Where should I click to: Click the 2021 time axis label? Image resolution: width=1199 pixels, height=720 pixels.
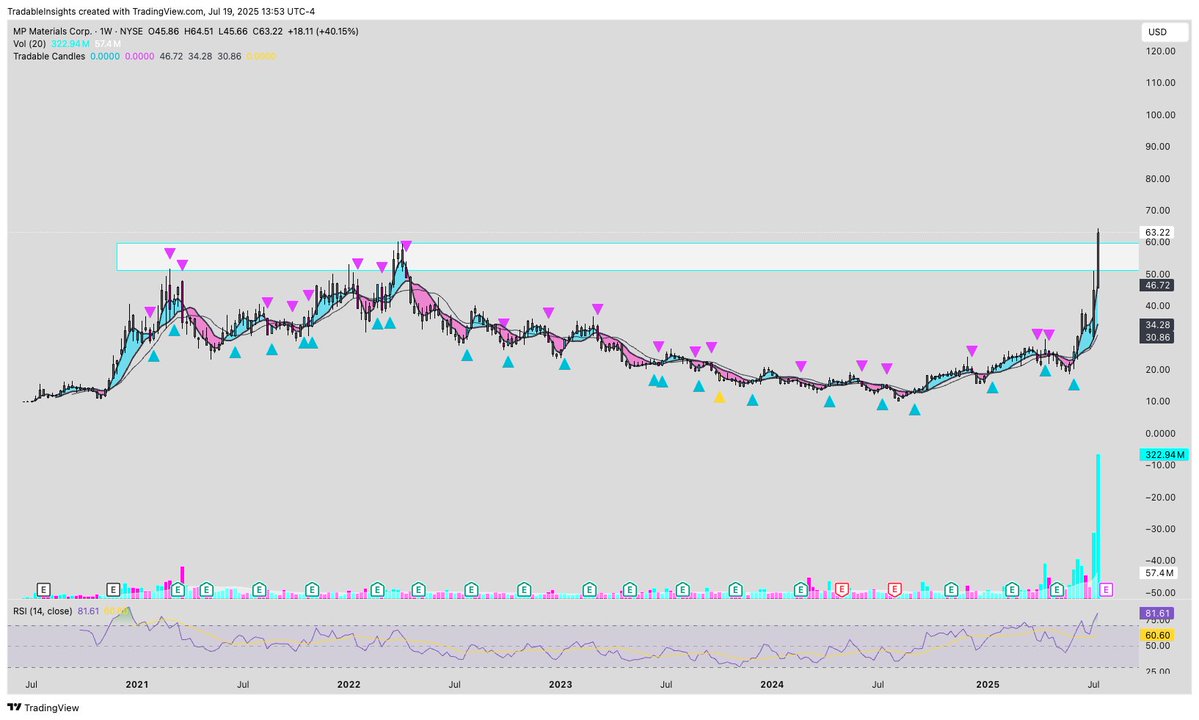(x=137, y=685)
